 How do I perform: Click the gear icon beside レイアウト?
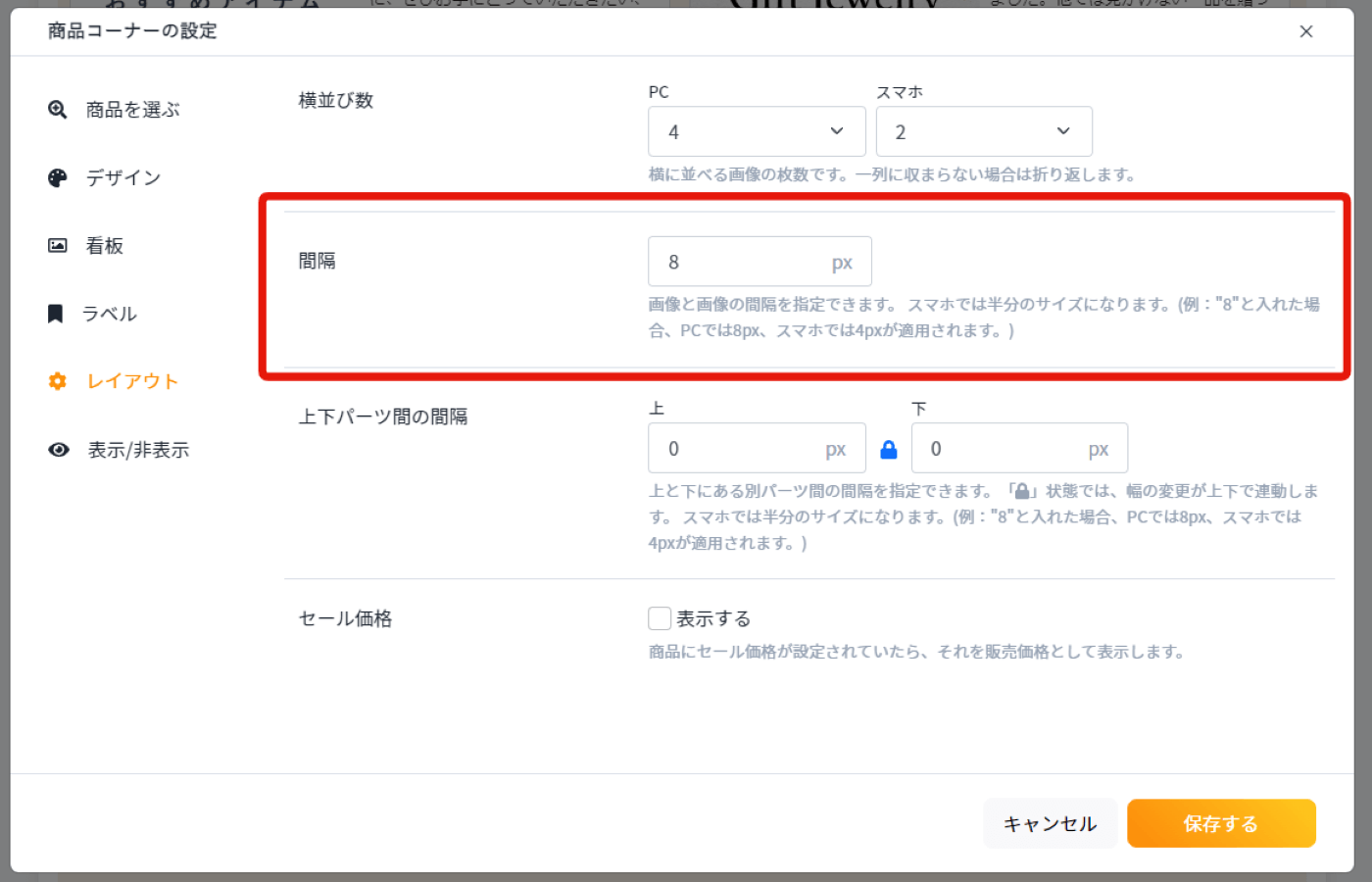[x=58, y=381]
